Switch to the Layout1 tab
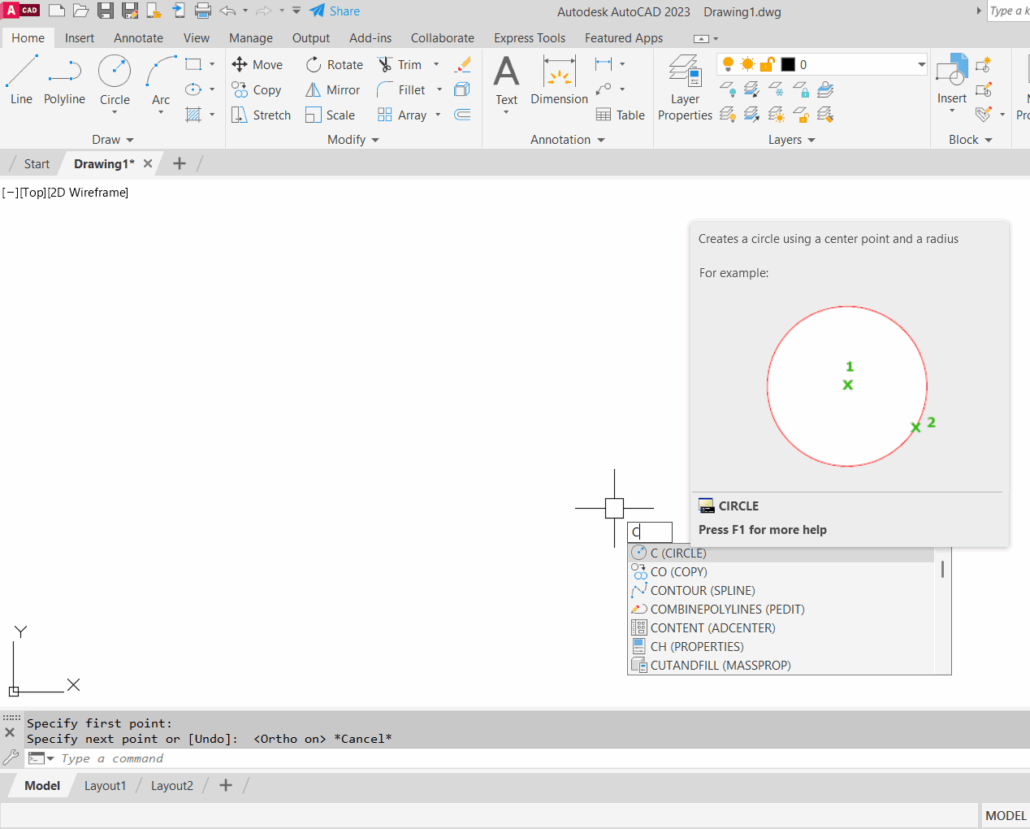The width and height of the screenshot is (1030, 829). click(105, 786)
